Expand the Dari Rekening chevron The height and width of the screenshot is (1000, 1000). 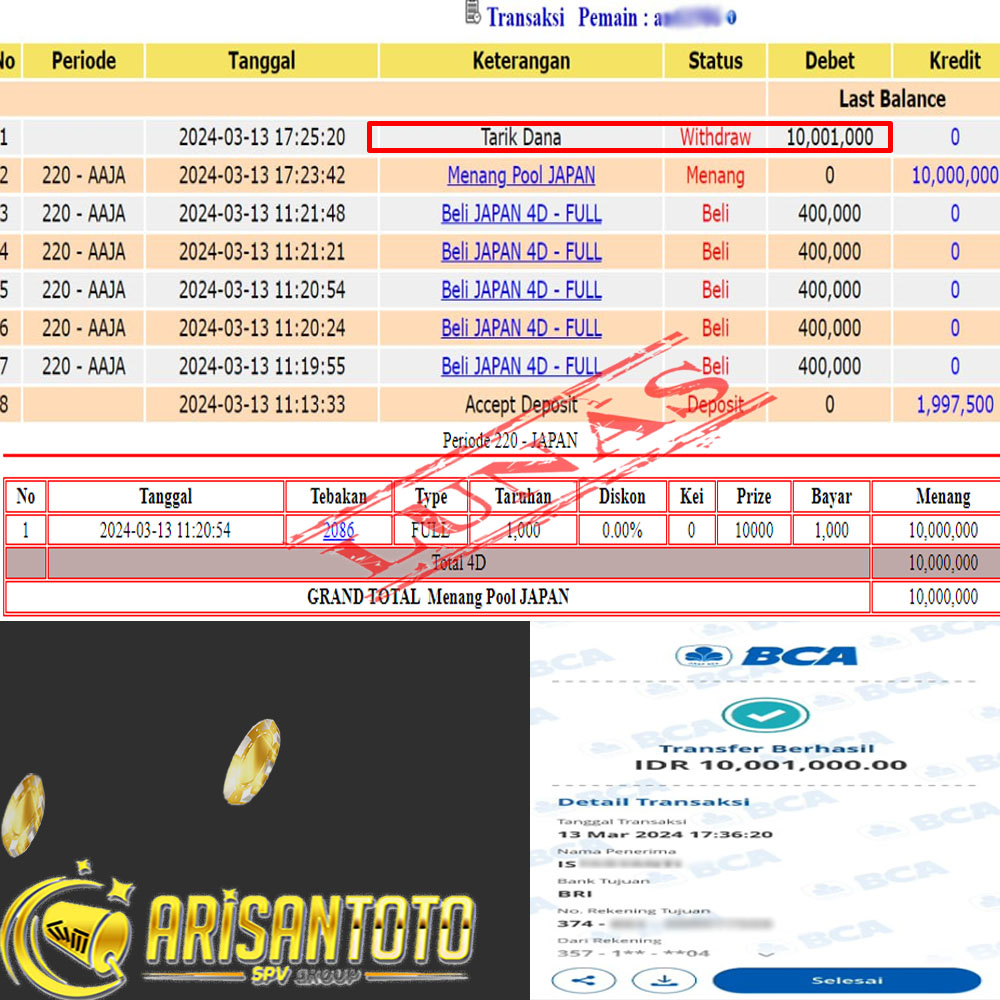pyautogui.click(x=766, y=954)
